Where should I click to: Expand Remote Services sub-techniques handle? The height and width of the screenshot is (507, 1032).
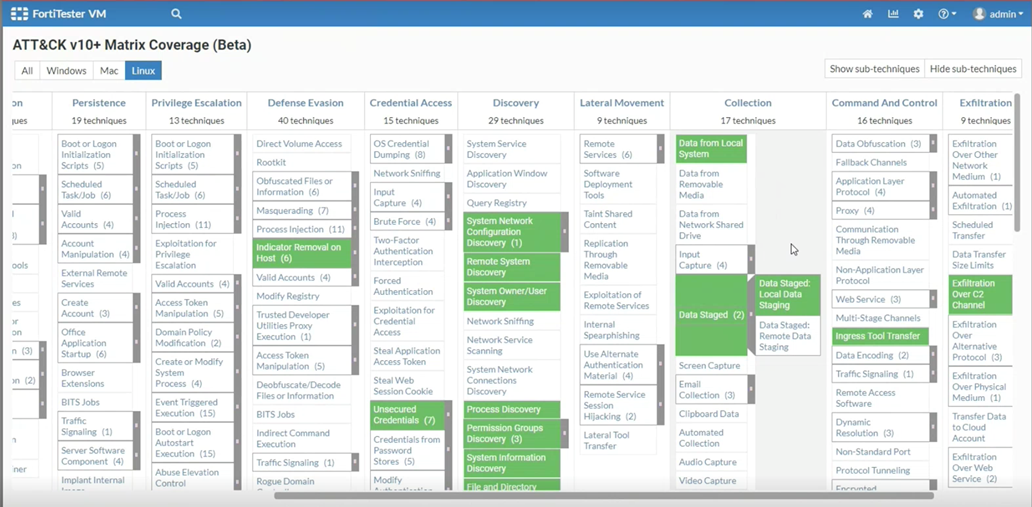[660, 149]
